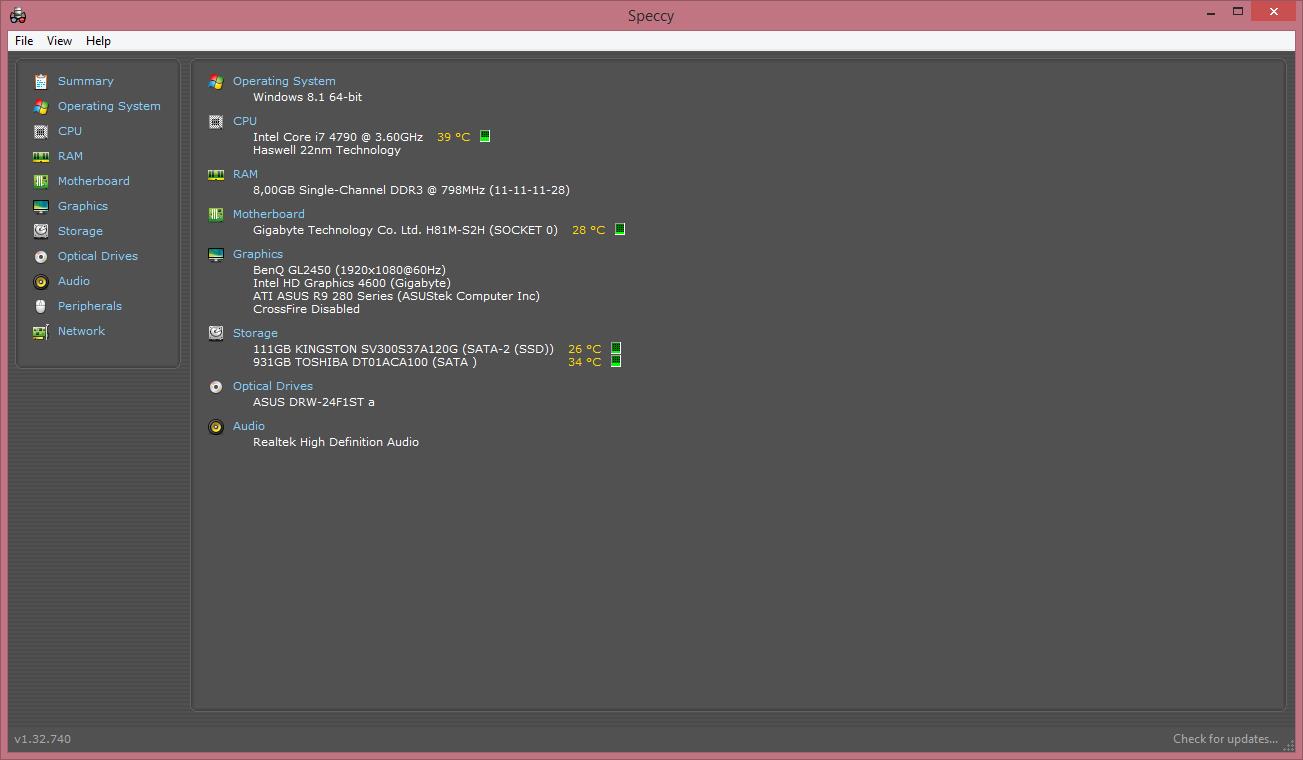View the Graphics sidebar section
Viewport: 1303px width, 760px height.
[83, 206]
